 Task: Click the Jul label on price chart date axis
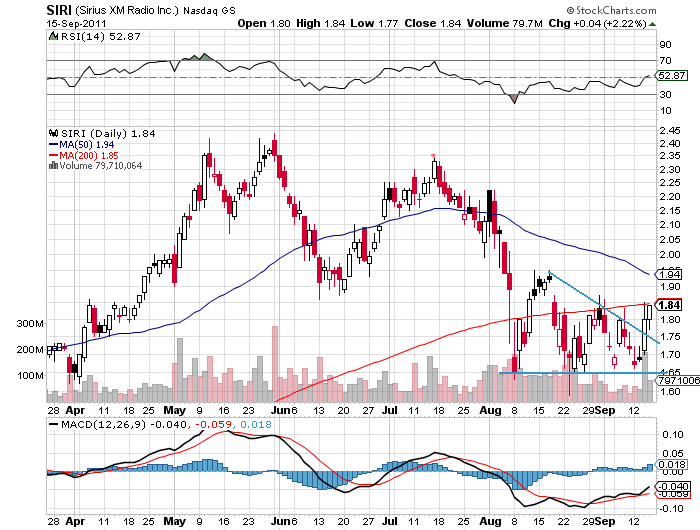coord(390,410)
